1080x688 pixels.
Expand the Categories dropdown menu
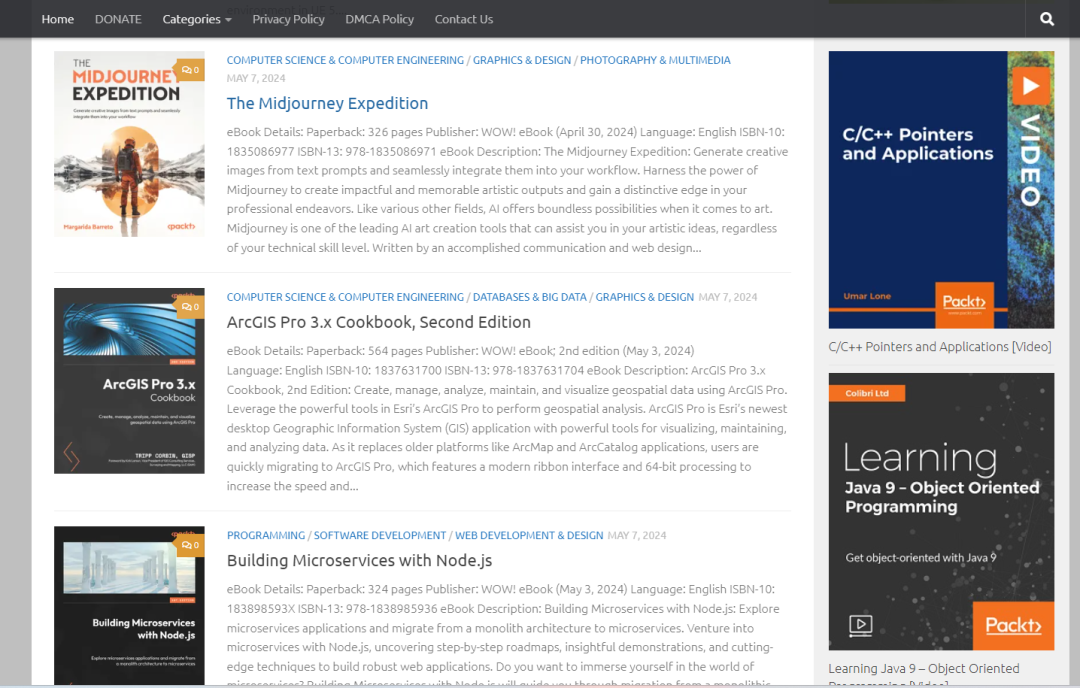pos(197,19)
